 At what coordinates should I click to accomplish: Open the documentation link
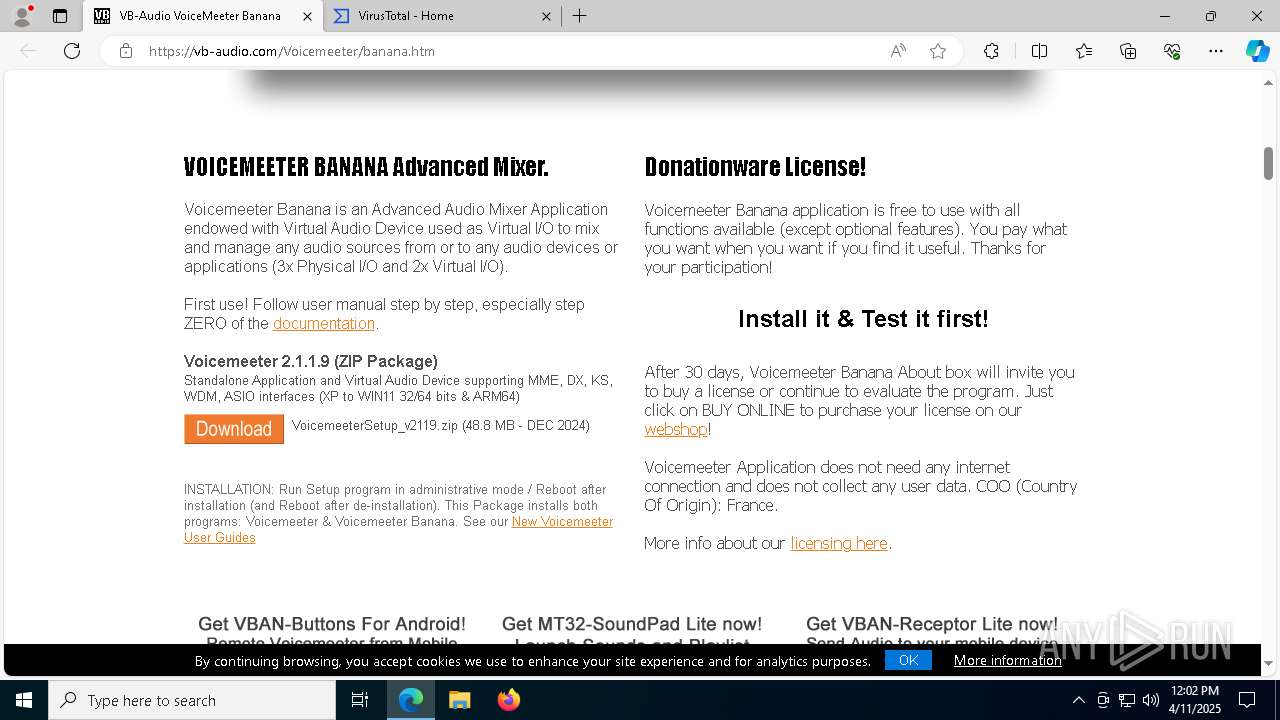324,323
